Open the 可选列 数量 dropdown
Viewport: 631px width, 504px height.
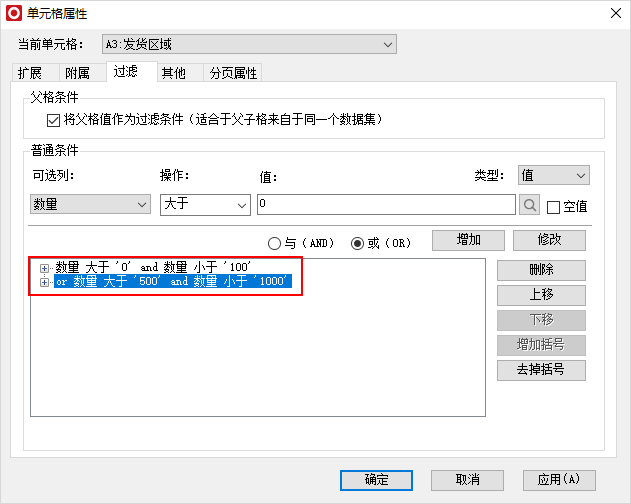coord(90,204)
